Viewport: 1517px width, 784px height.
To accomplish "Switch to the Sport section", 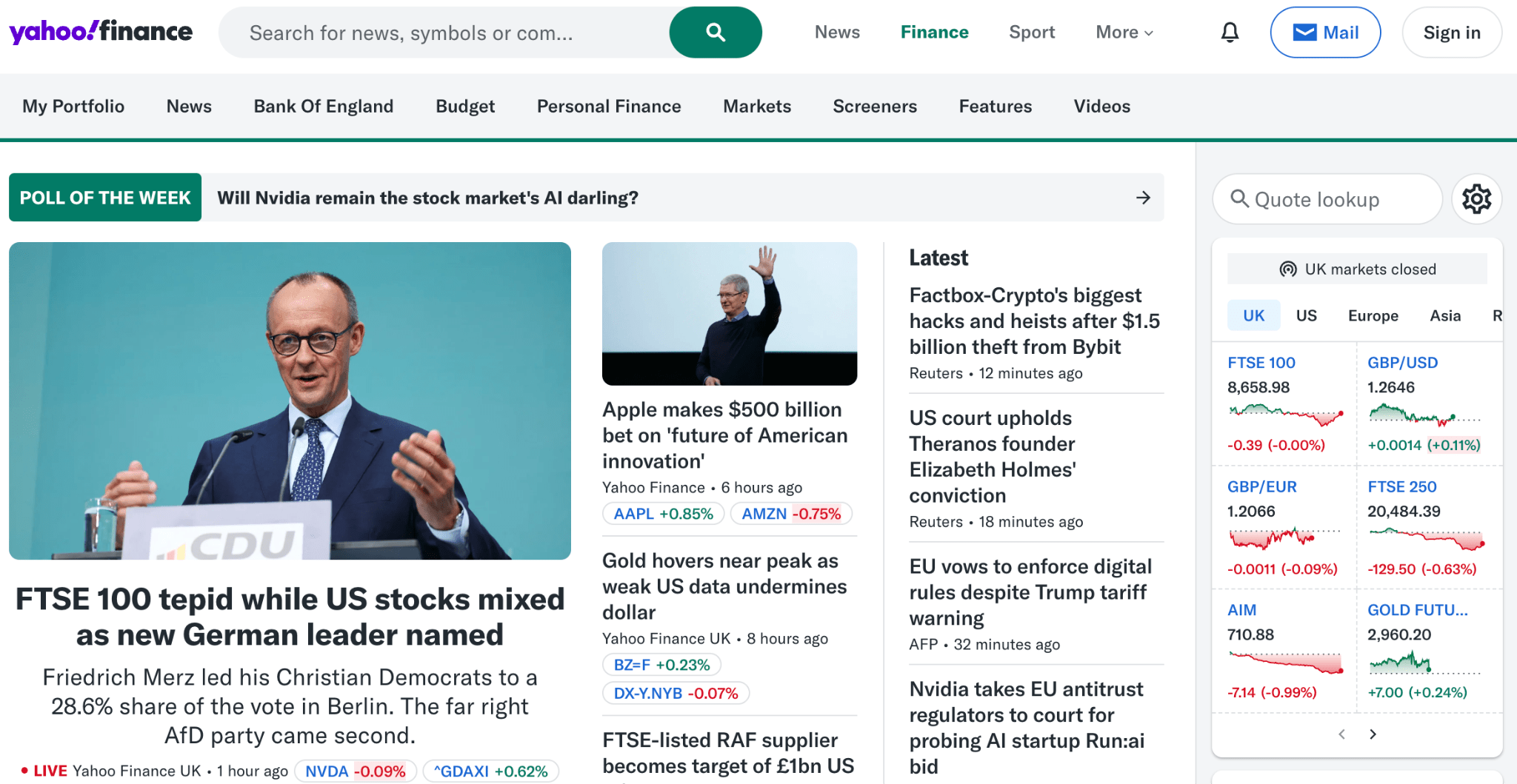I will [x=1031, y=32].
